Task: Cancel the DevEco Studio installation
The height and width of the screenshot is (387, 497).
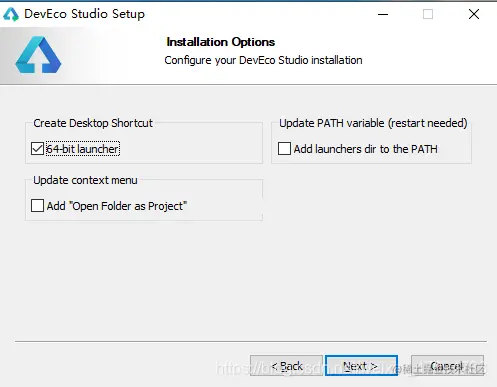Action: 447,366
